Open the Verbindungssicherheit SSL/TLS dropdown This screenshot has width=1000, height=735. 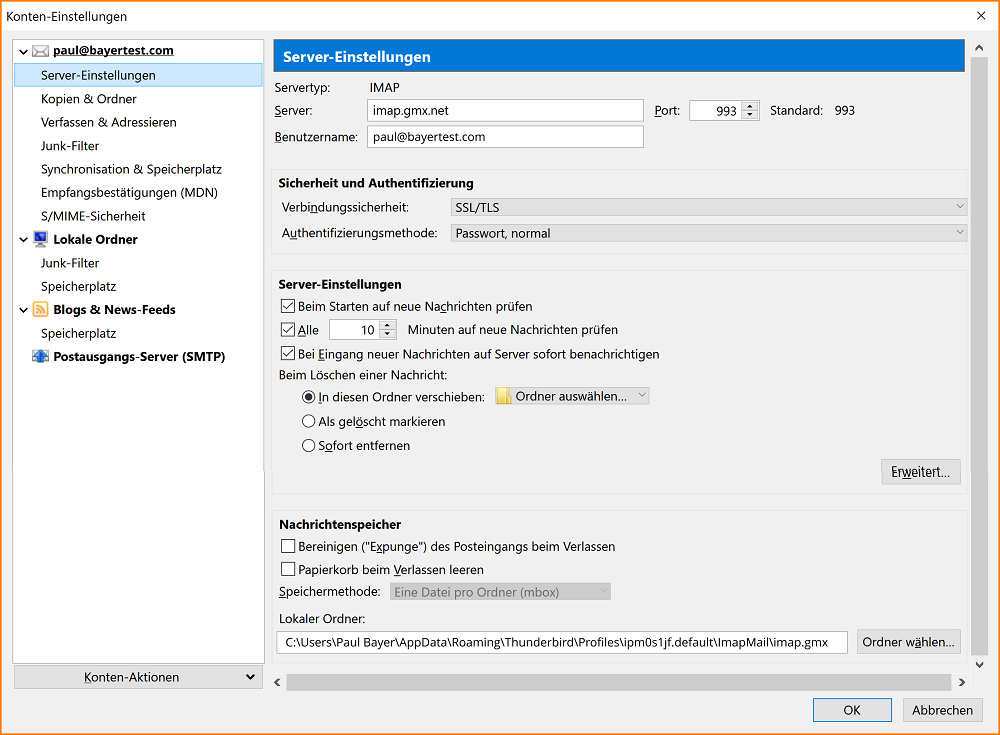[x=708, y=207]
